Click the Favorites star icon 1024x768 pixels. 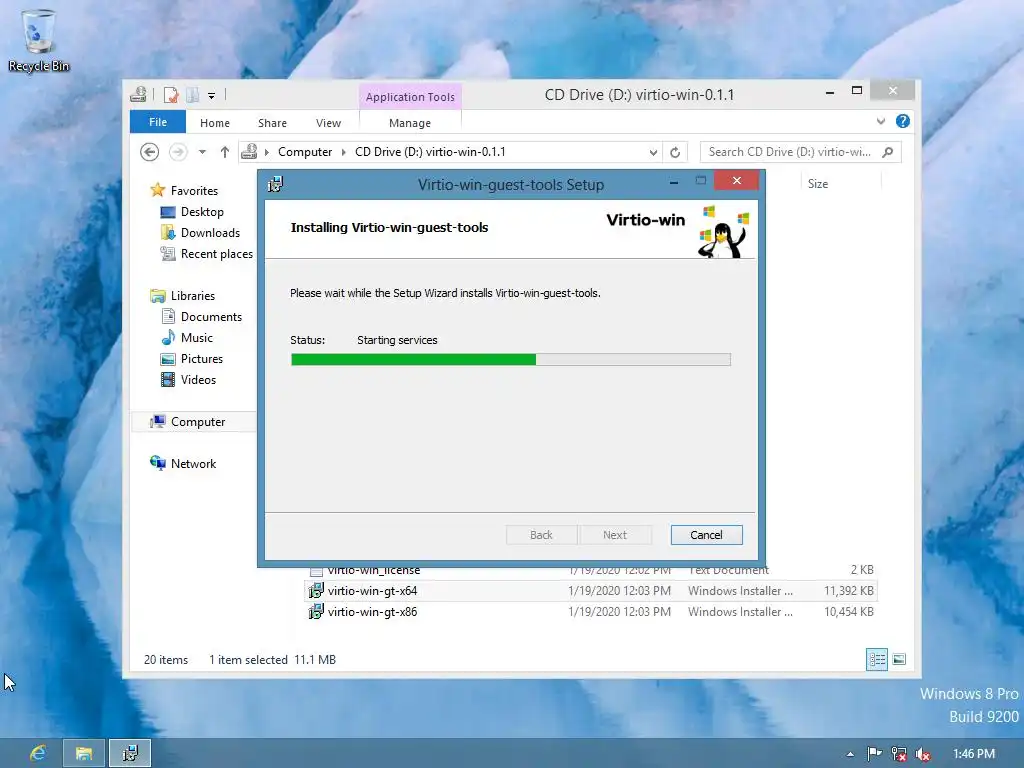(x=157, y=190)
